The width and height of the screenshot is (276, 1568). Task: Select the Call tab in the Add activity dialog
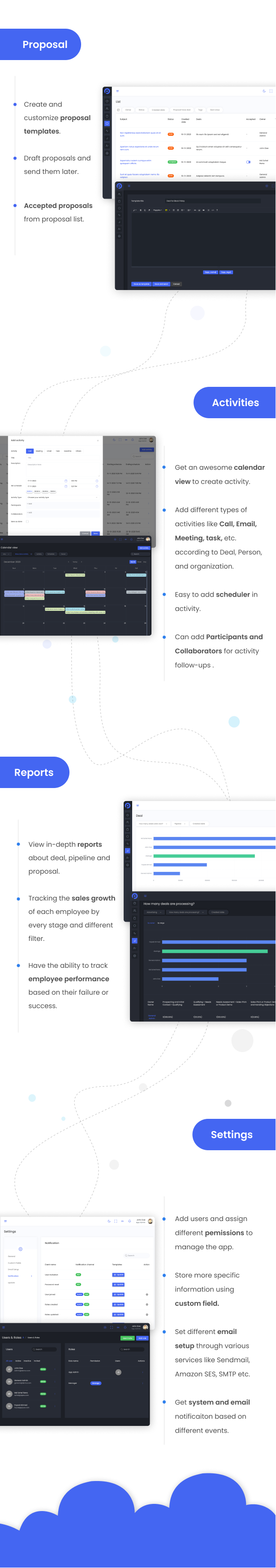coord(30,451)
